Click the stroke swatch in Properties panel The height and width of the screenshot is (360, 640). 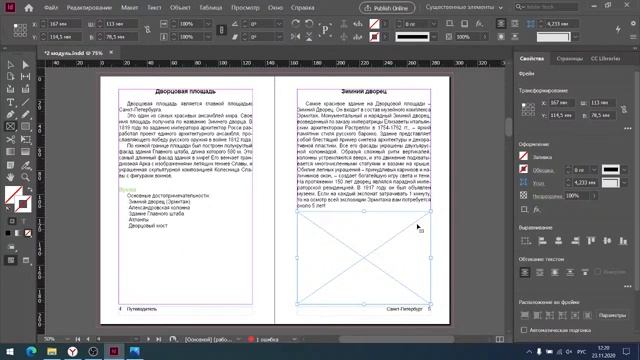pyautogui.click(x=524, y=169)
